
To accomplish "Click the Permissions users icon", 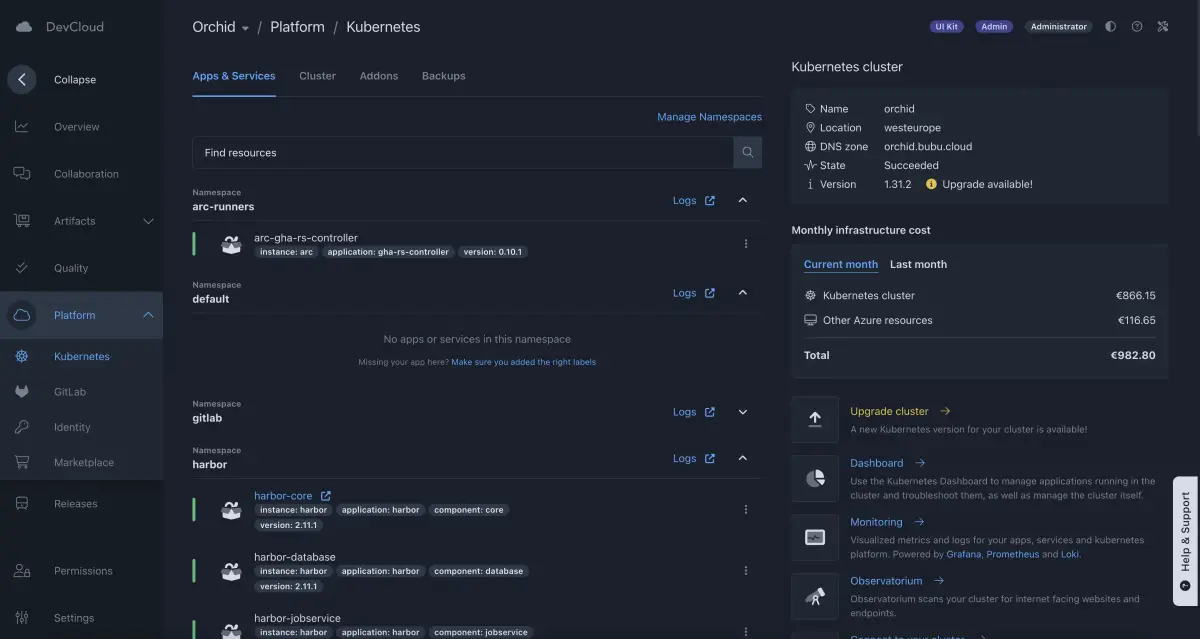I will (22, 571).
